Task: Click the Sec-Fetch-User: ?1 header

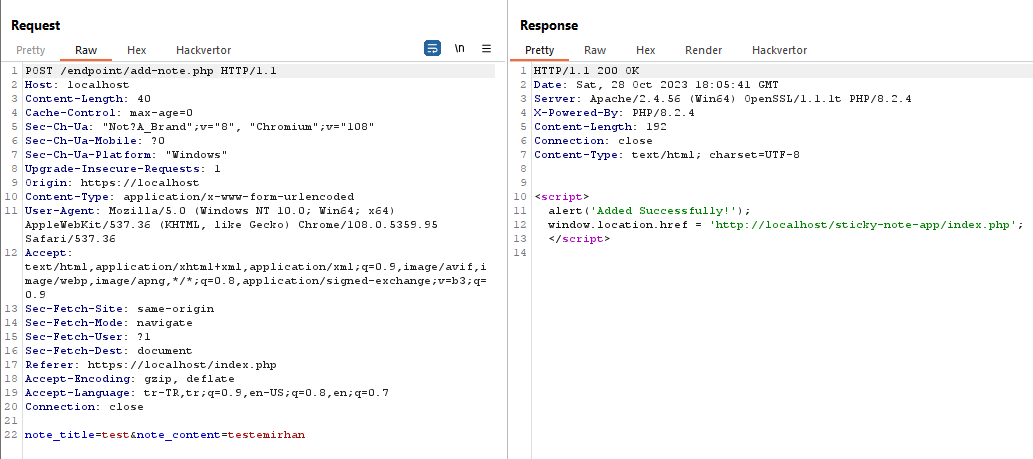Action: [88, 337]
